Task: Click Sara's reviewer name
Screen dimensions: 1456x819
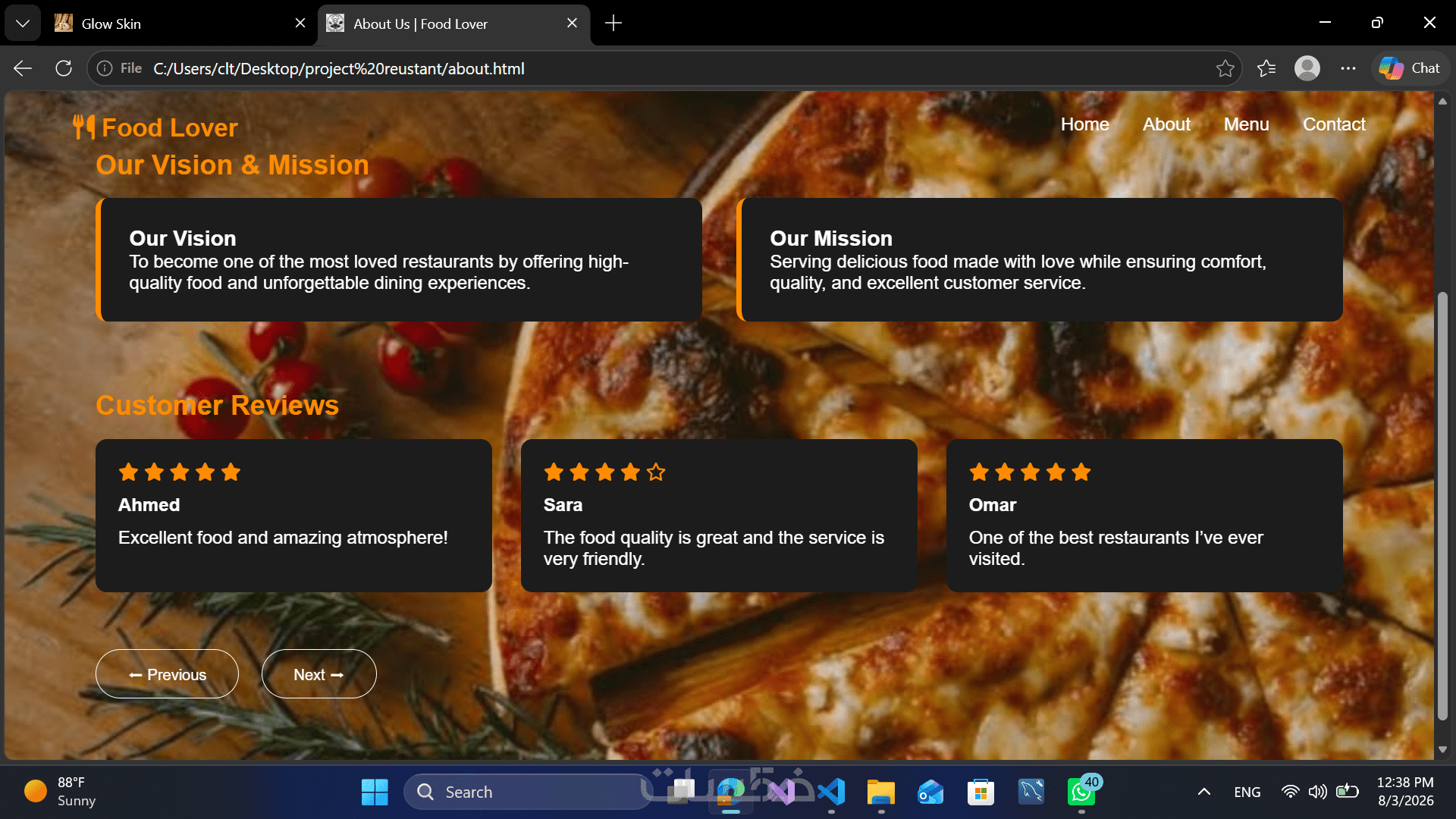Action: pos(563,505)
